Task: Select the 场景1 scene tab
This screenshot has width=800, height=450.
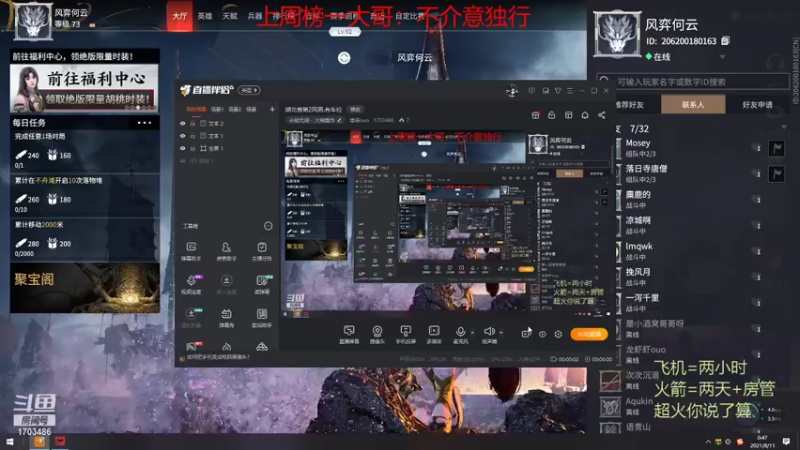Action: coord(217,109)
